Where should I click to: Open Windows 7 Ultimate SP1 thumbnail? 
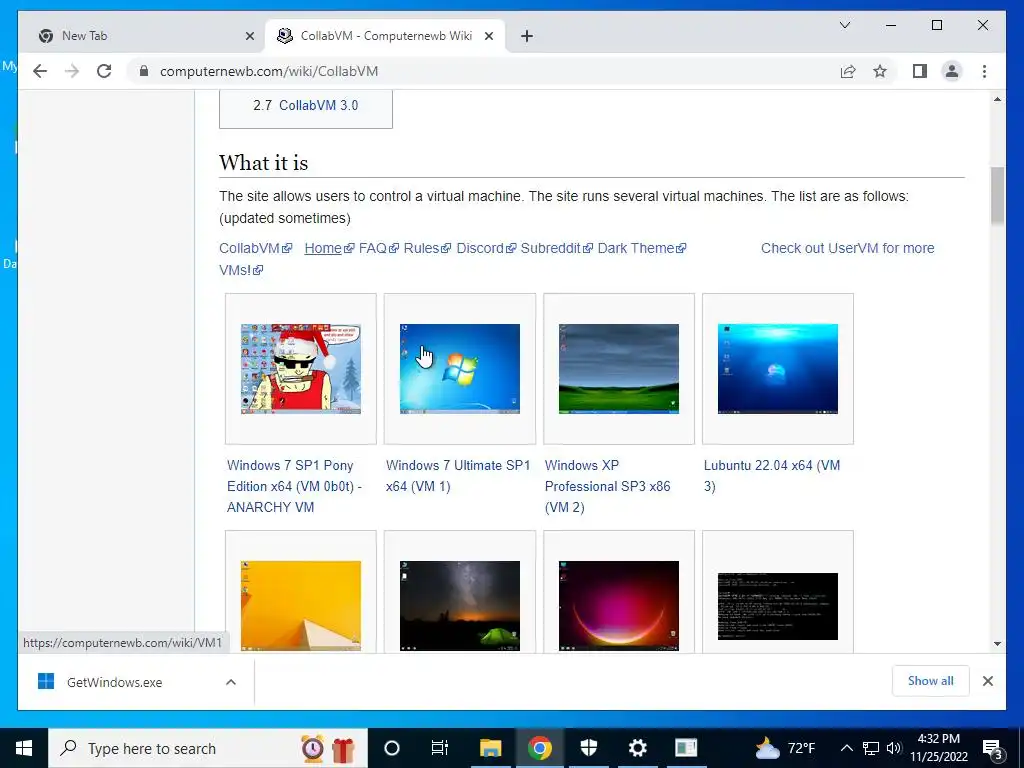pos(460,369)
